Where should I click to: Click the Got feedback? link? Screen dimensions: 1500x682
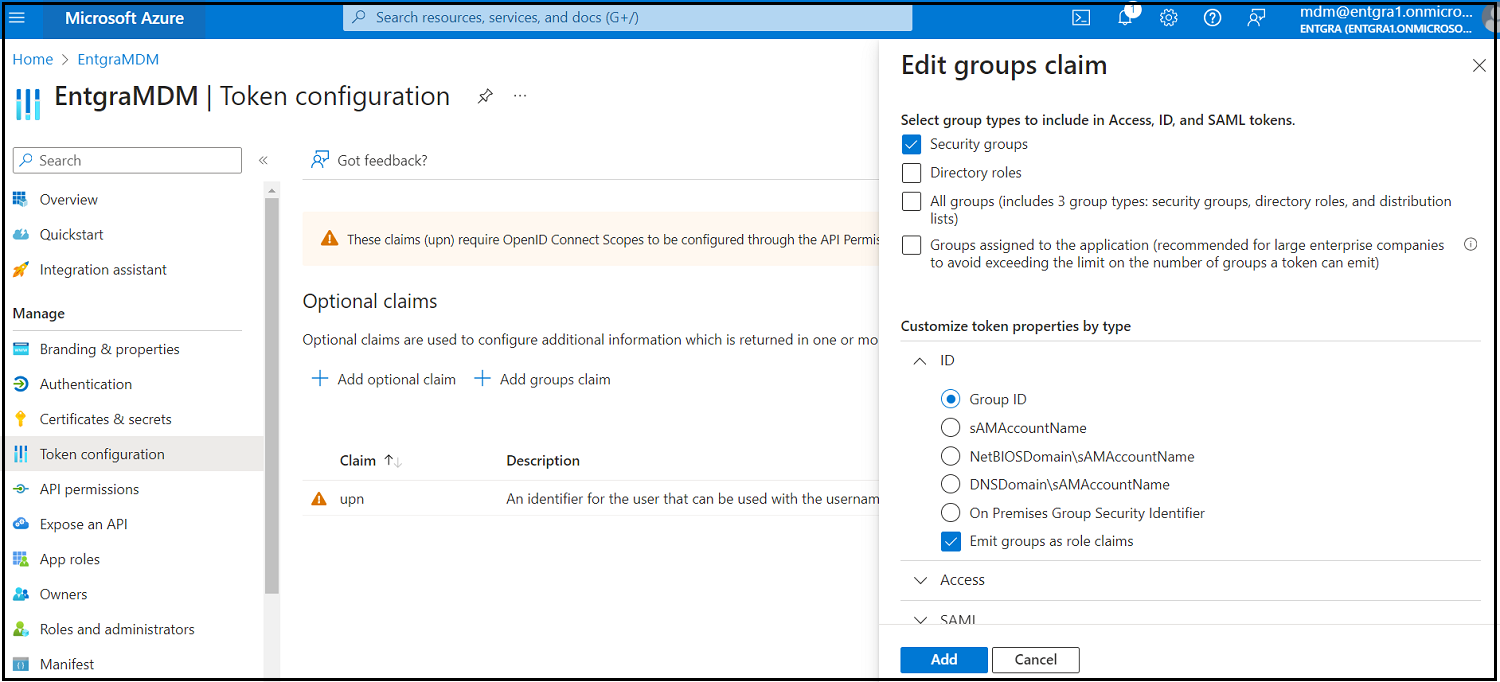tap(382, 160)
